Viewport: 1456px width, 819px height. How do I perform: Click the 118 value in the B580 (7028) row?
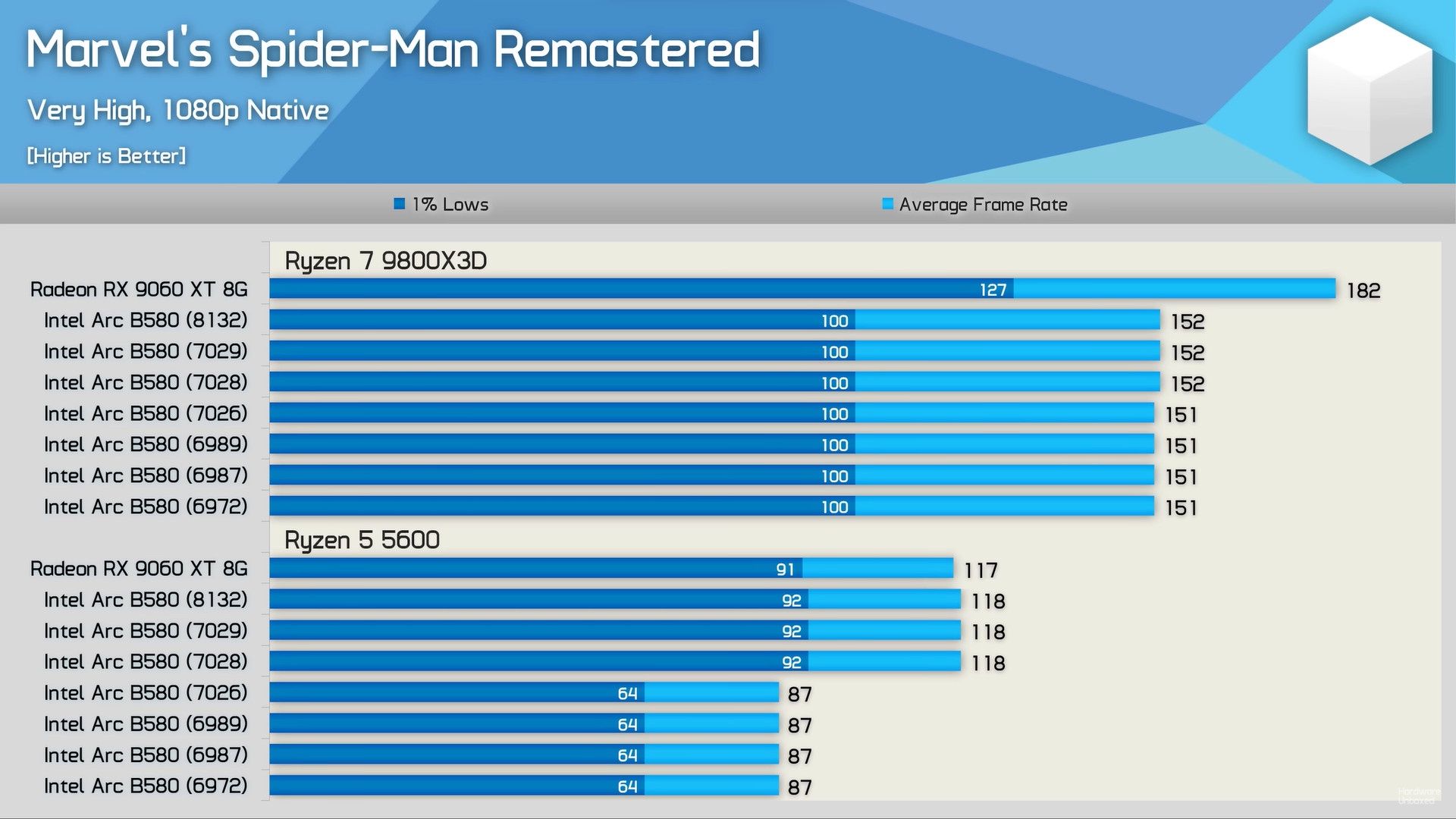click(988, 664)
